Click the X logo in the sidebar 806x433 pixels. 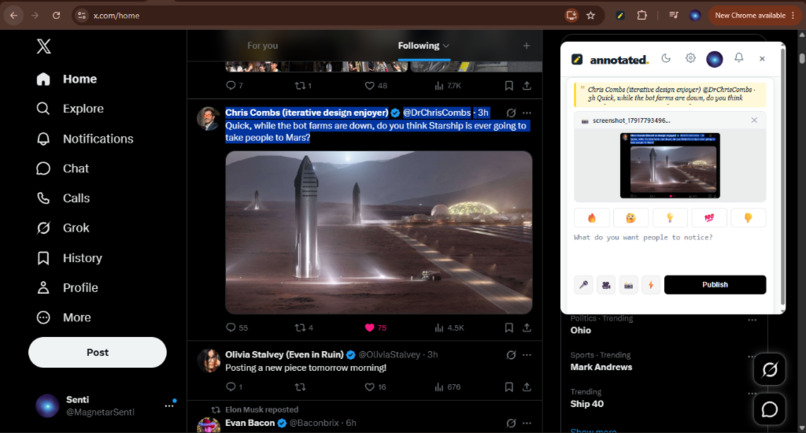click(44, 46)
